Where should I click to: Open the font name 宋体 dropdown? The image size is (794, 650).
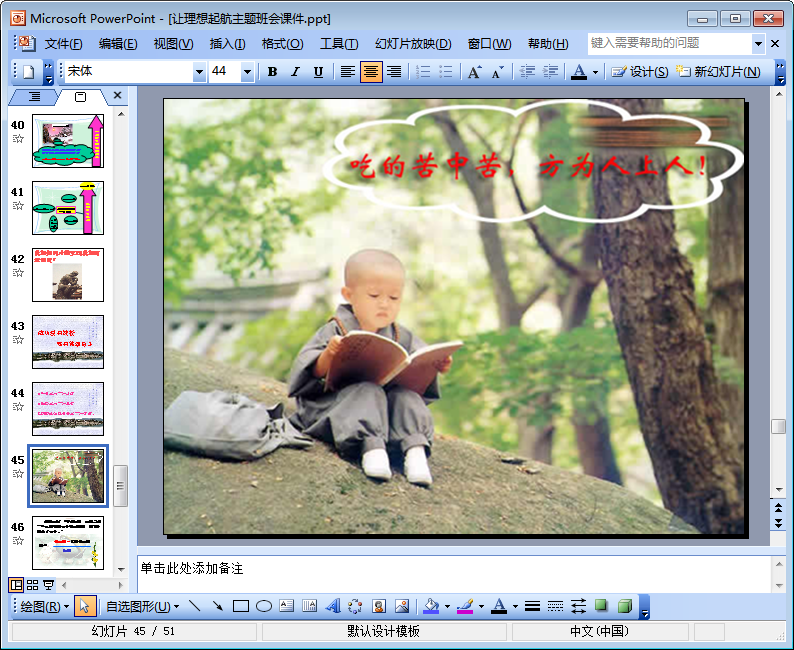pos(200,72)
